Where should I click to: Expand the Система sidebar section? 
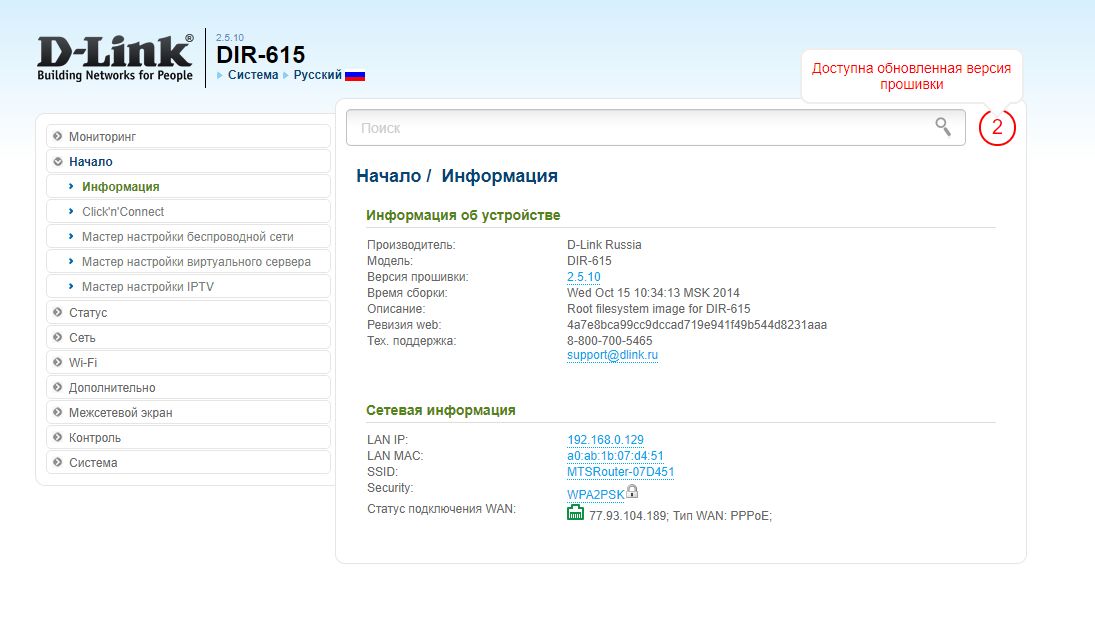tap(188, 462)
